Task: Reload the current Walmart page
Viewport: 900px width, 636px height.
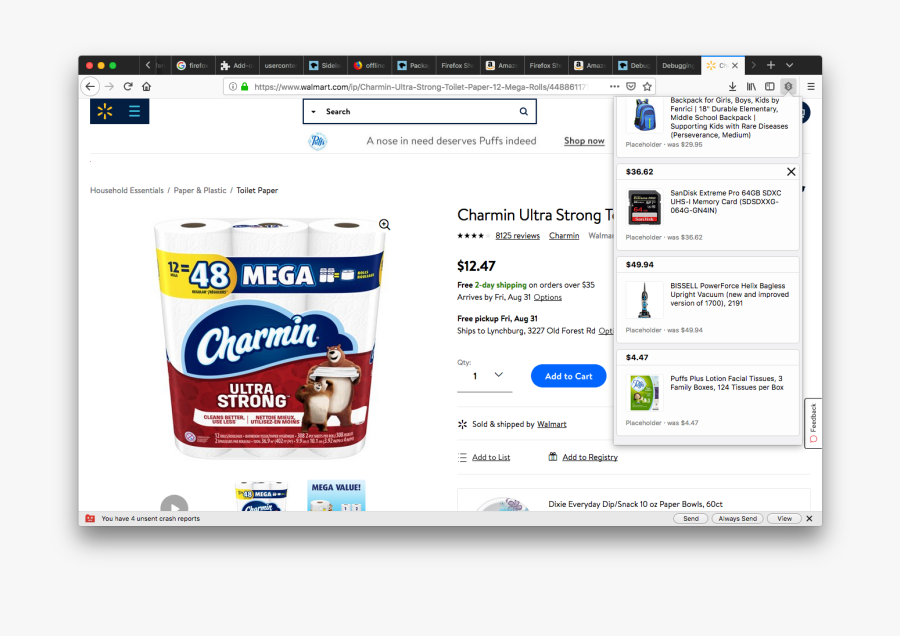Action: click(x=128, y=87)
